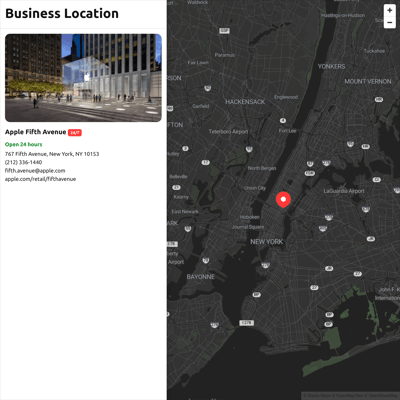The image size is (400, 400).
Task: Click the MOUNT VERNON map label
Action: 368,81
